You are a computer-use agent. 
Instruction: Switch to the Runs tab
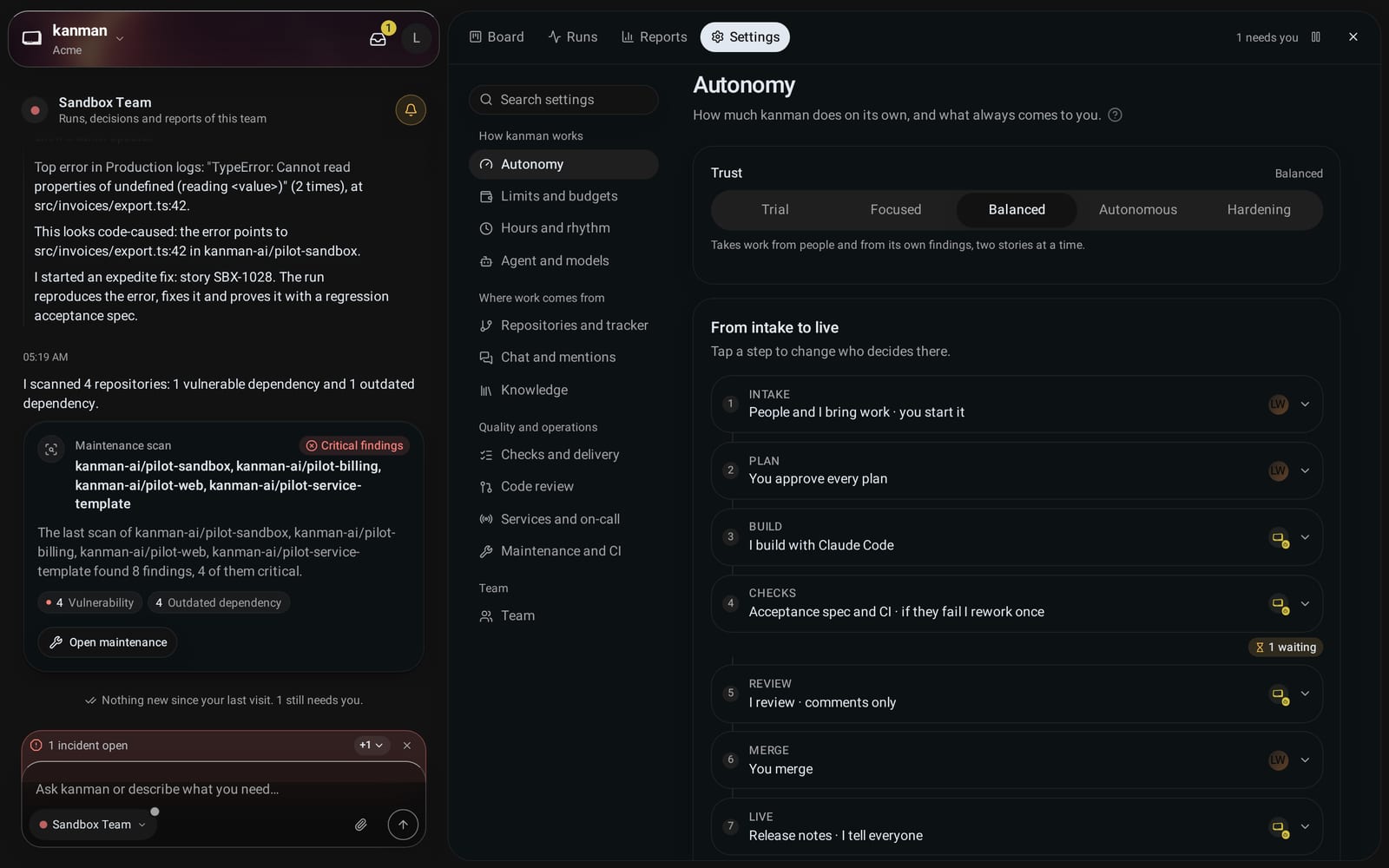tap(573, 37)
